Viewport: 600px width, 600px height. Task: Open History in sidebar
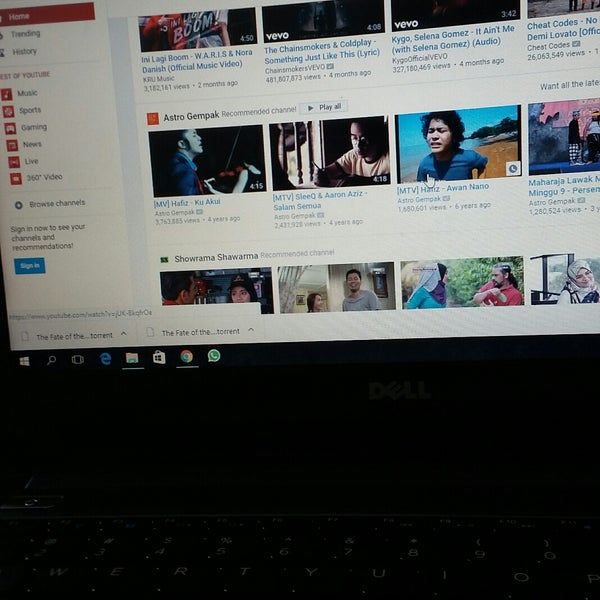click(x=24, y=51)
